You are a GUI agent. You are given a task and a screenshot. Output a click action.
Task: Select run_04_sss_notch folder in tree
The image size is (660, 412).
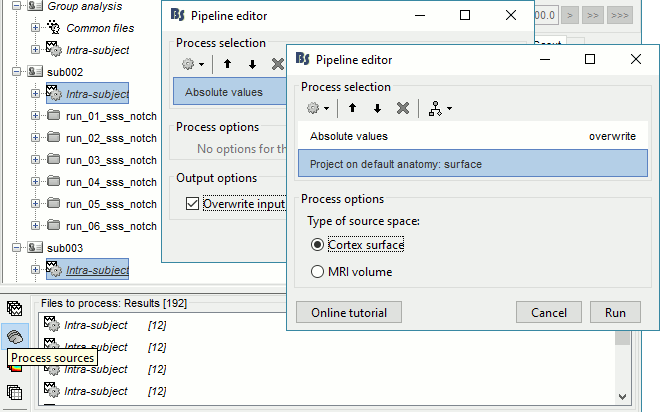(110, 182)
